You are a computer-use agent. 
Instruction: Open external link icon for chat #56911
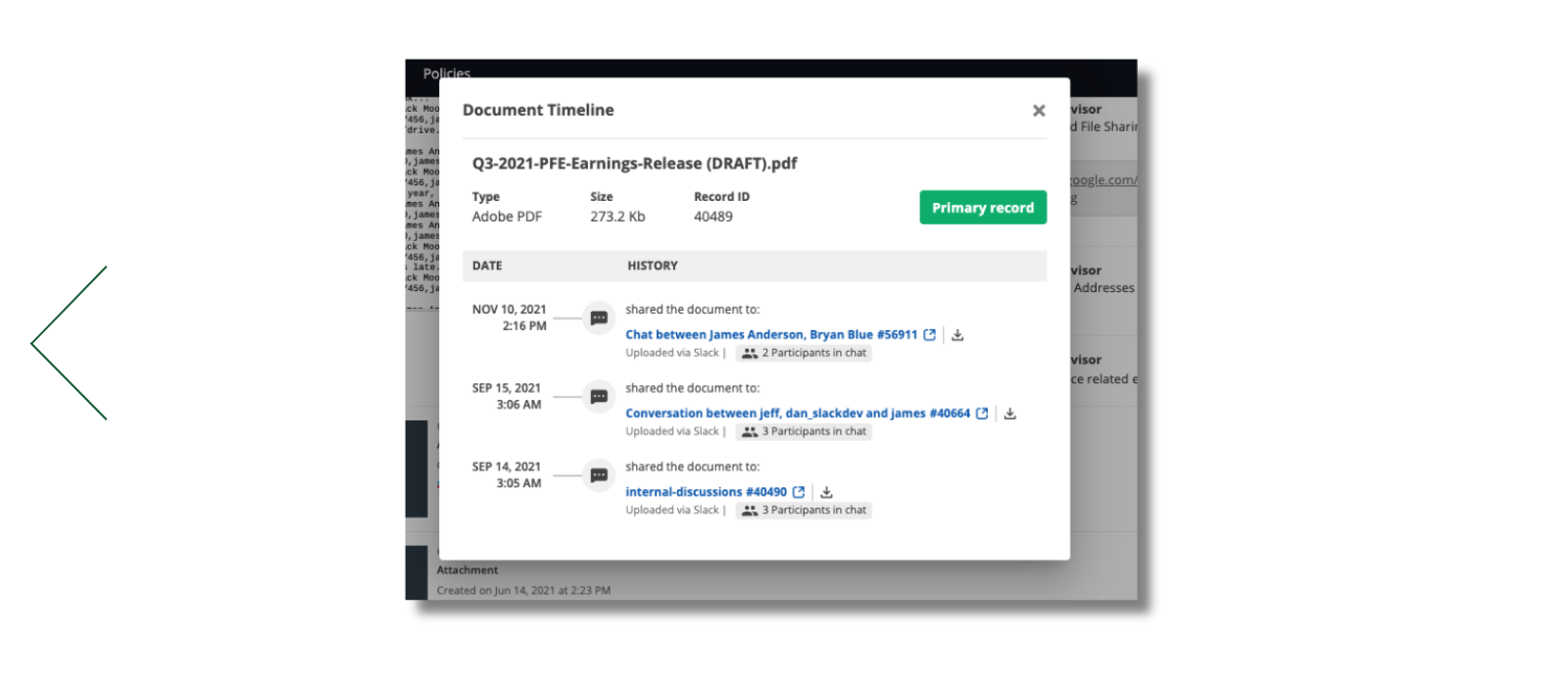click(x=930, y=335)
